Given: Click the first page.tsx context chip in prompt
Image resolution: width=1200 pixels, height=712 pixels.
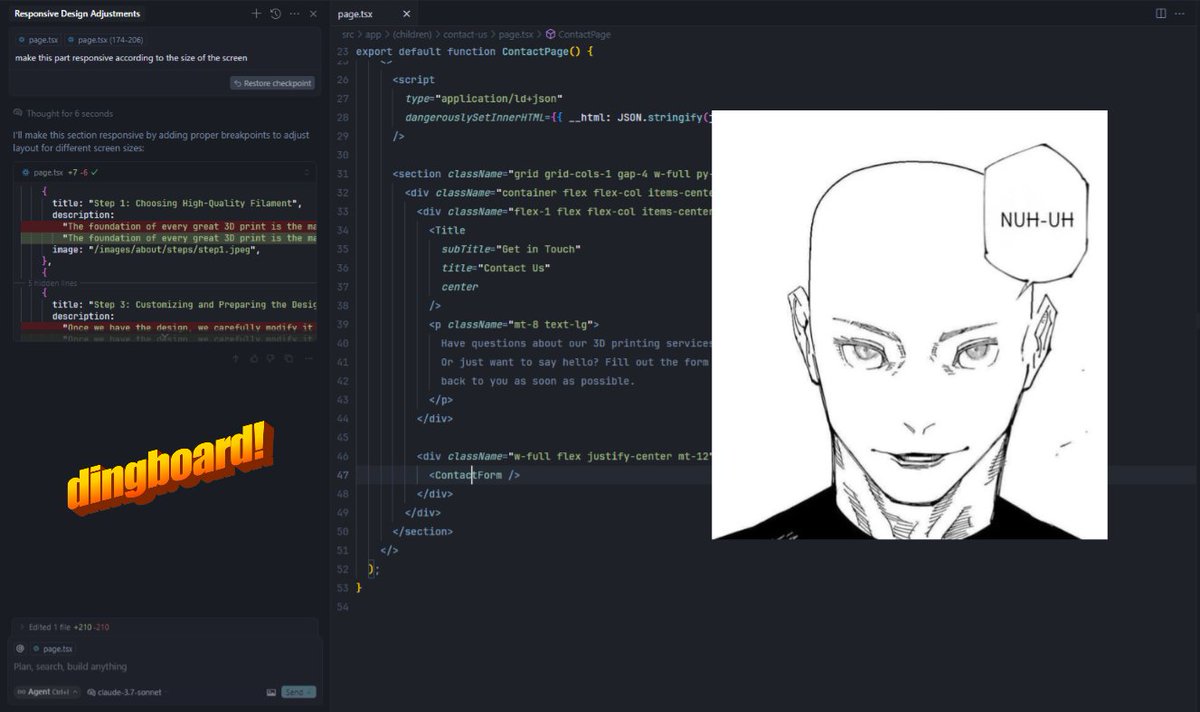Looking at the screenshot, I should 40,40.
